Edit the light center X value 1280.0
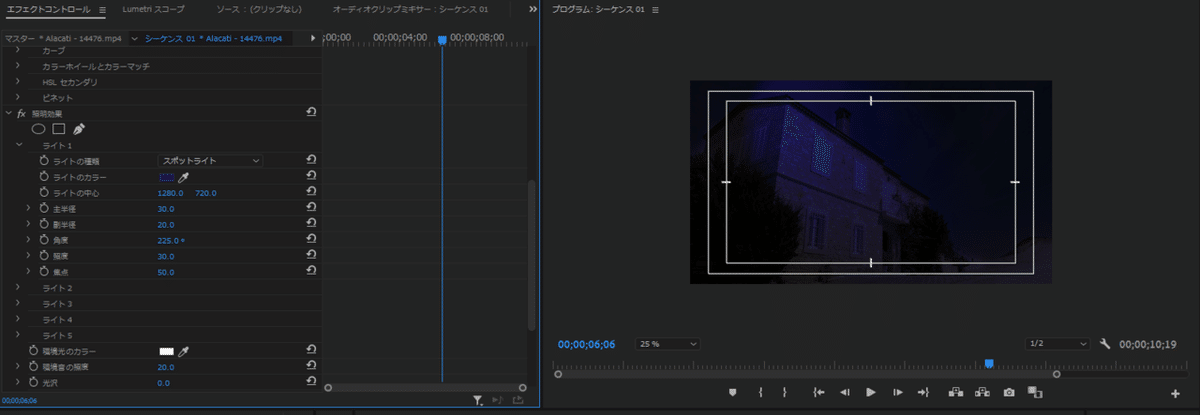The image size is (1200, 415). point(170,192)
